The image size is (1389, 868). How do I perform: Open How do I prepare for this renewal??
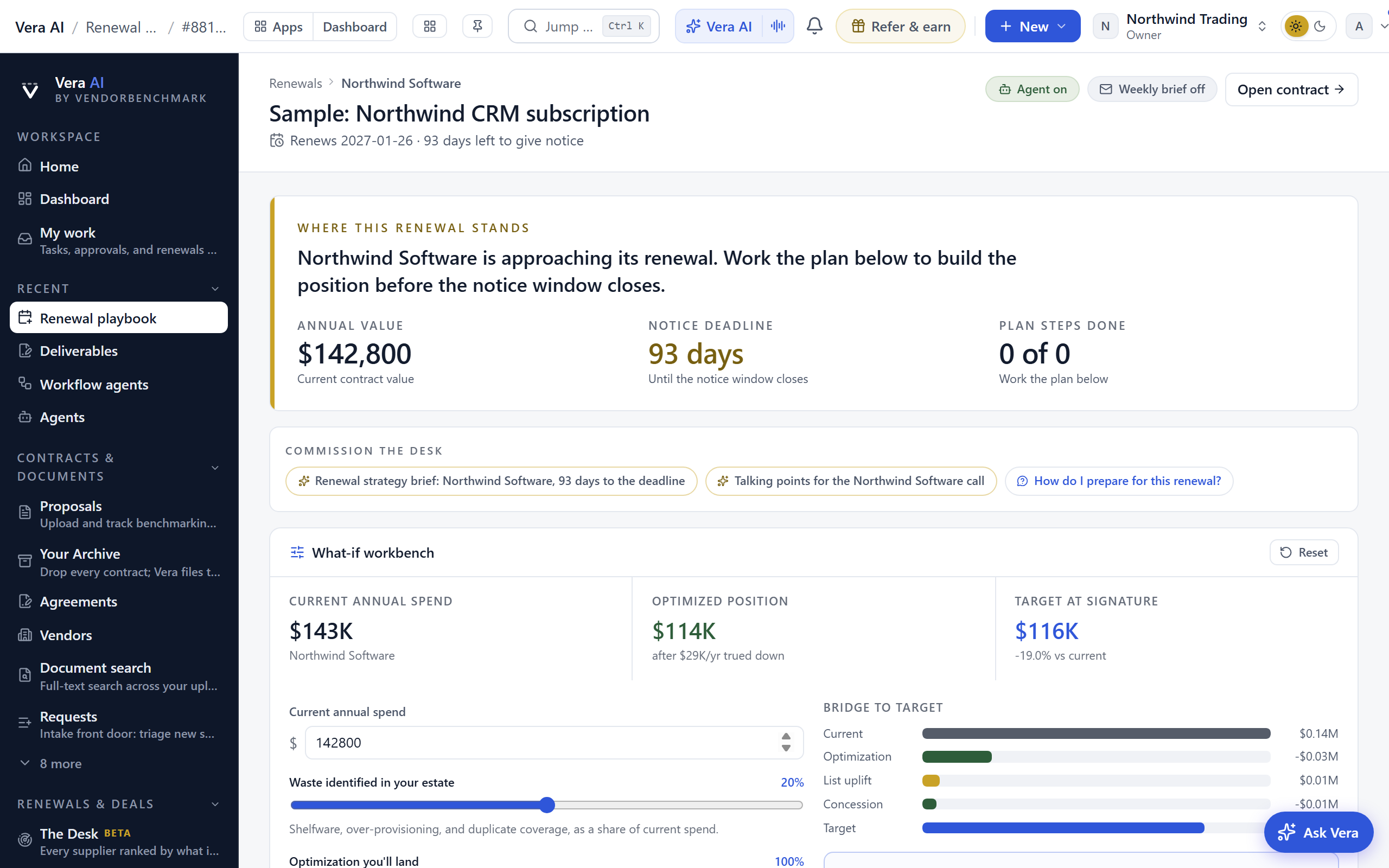tap(1119, 481)
